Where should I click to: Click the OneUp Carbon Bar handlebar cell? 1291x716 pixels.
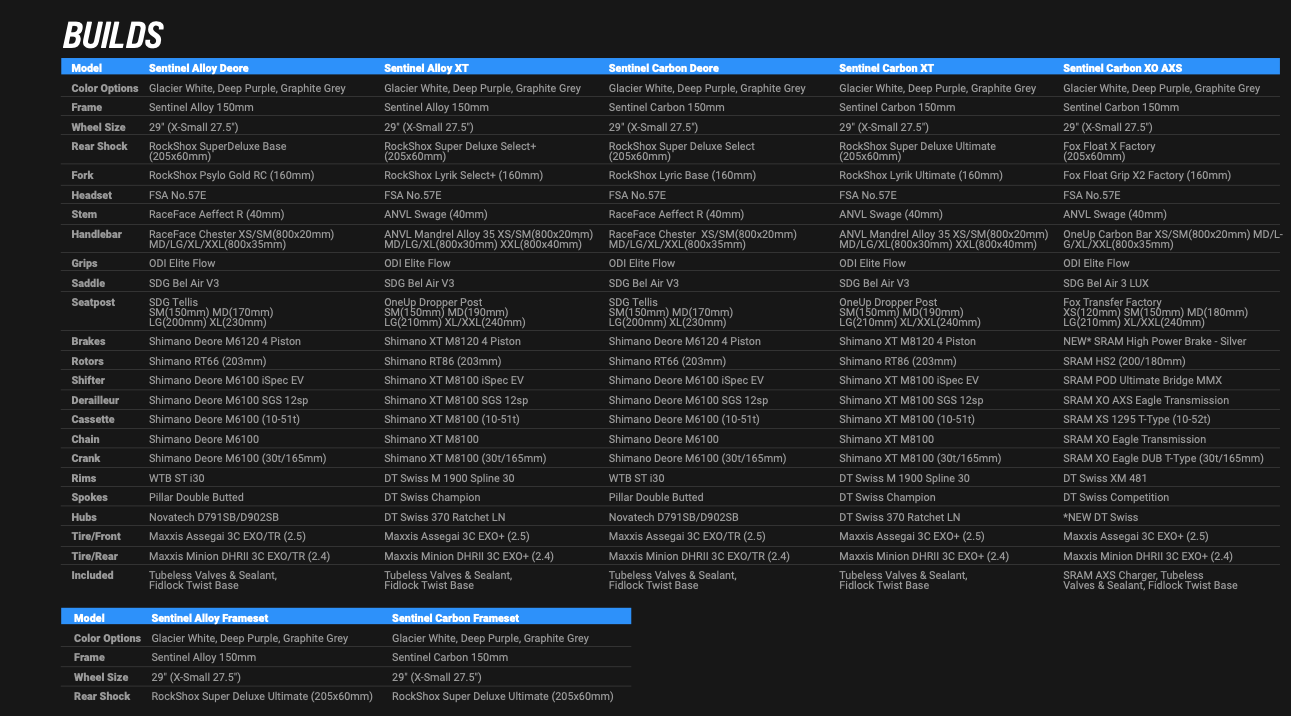1172,239
